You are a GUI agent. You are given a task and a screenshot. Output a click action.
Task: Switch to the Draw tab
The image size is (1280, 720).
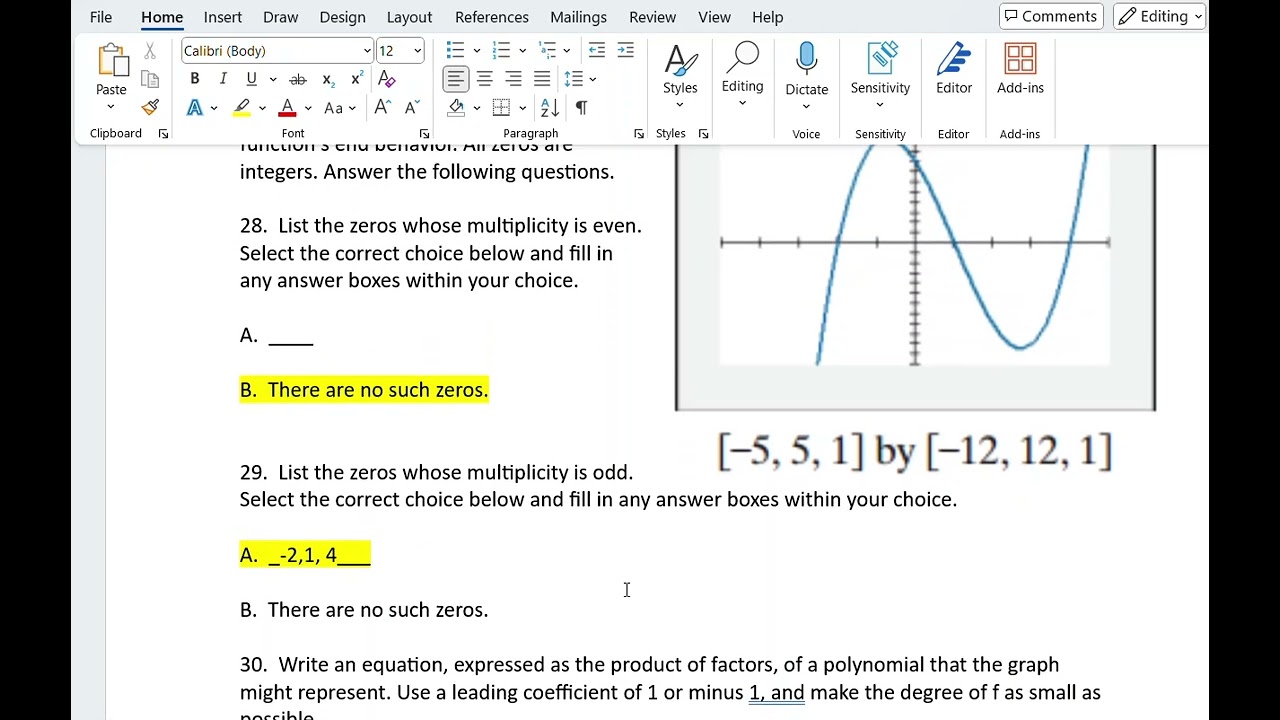pos(280,17)
